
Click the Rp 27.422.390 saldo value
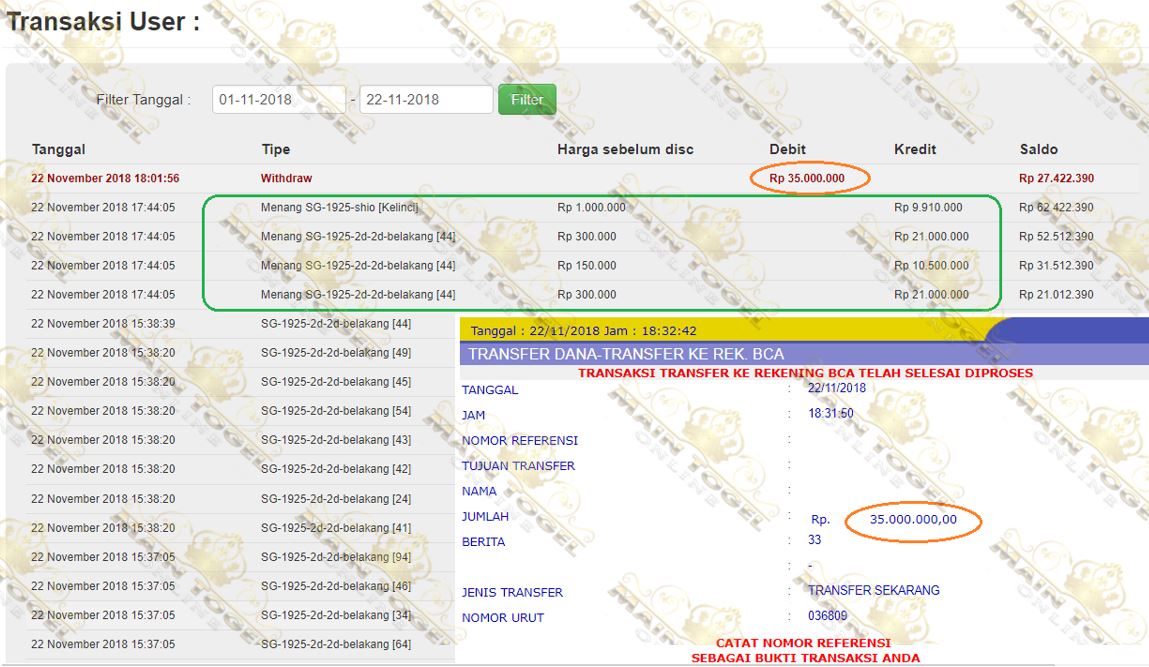pyautogui.click(x=1056, y=178)
